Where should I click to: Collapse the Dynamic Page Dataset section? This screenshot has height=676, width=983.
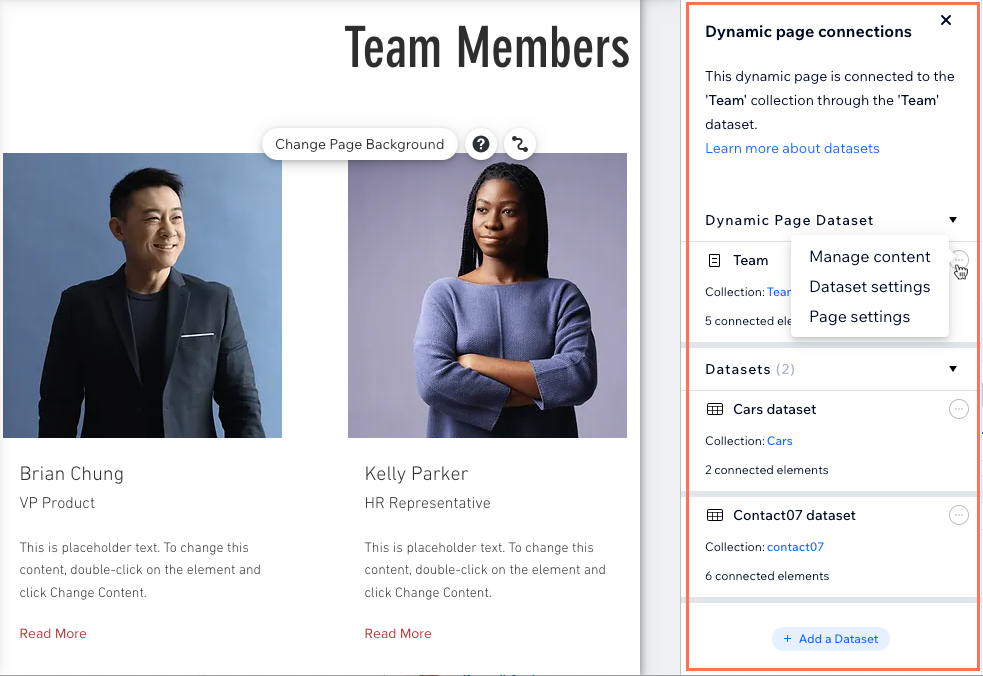tap(953, 220)
